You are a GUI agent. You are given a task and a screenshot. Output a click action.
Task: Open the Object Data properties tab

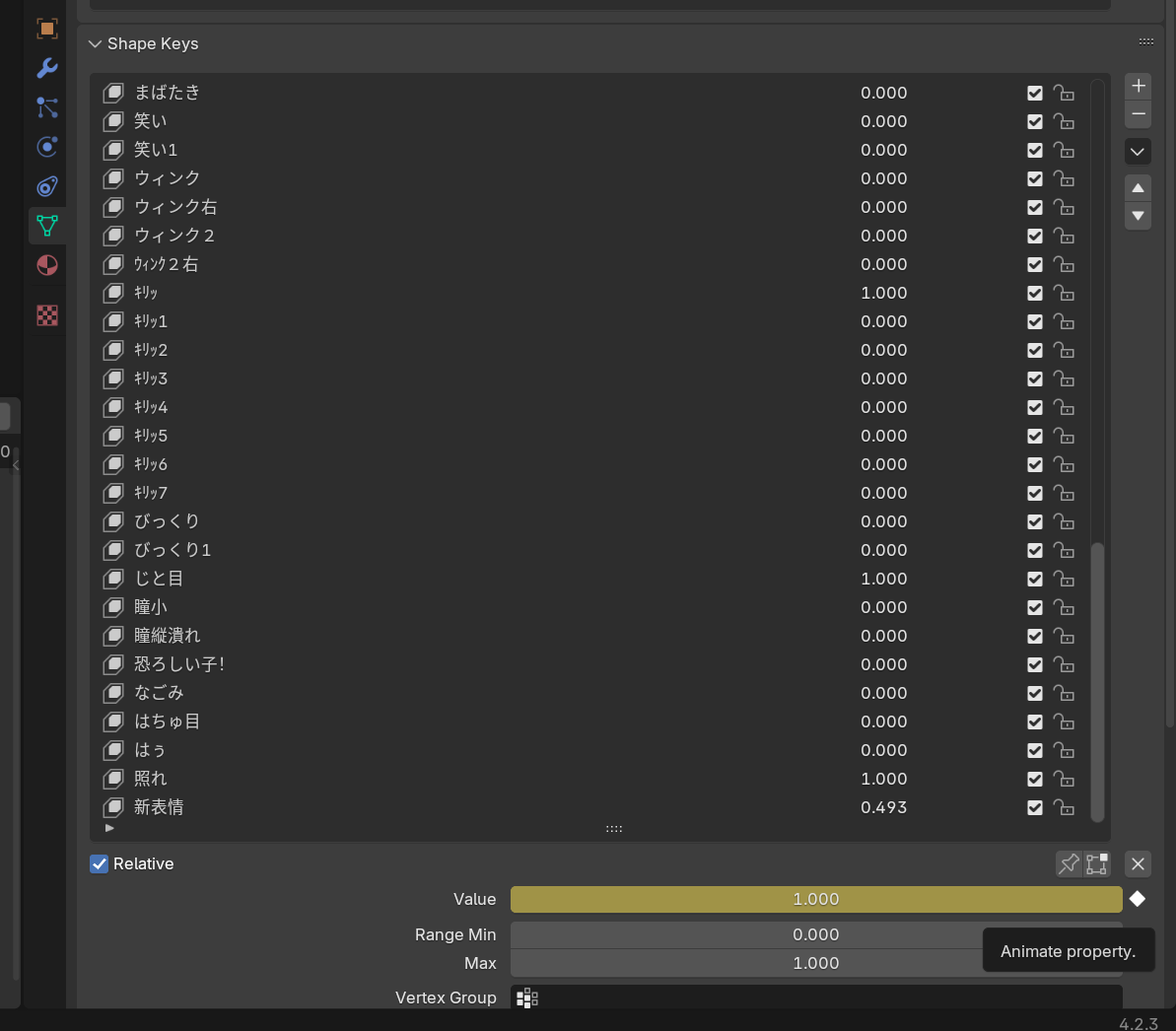pos(47,226)
